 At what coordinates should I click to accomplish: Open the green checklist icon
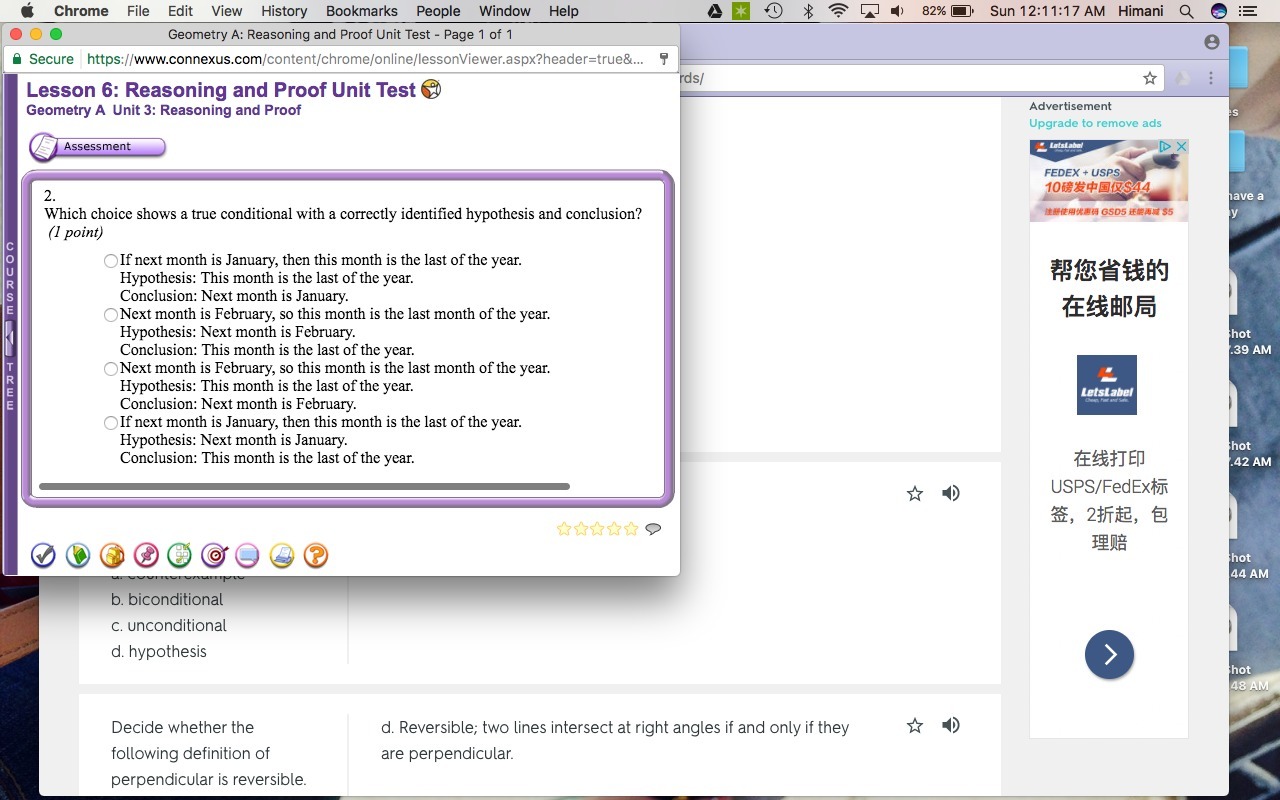[x=180, y=555]
